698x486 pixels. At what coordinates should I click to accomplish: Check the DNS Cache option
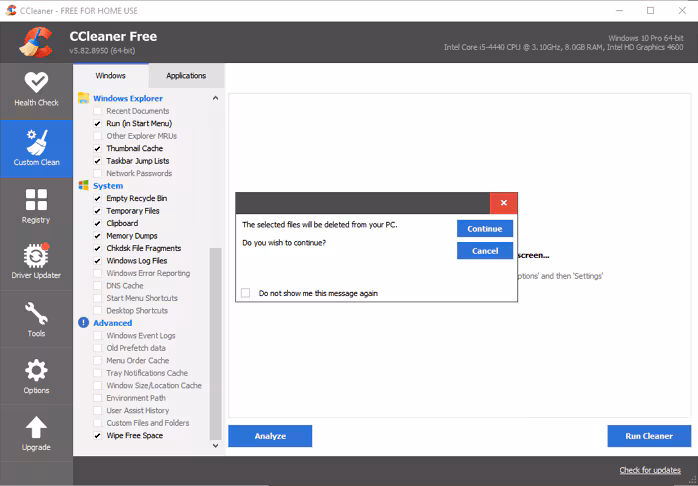(x=98, y=286)
